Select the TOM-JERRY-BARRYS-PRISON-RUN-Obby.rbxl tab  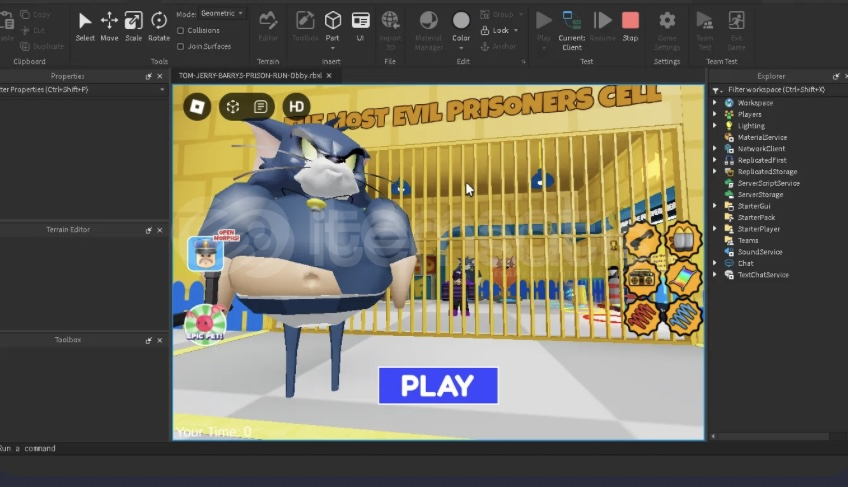click(x=250, y=76)
